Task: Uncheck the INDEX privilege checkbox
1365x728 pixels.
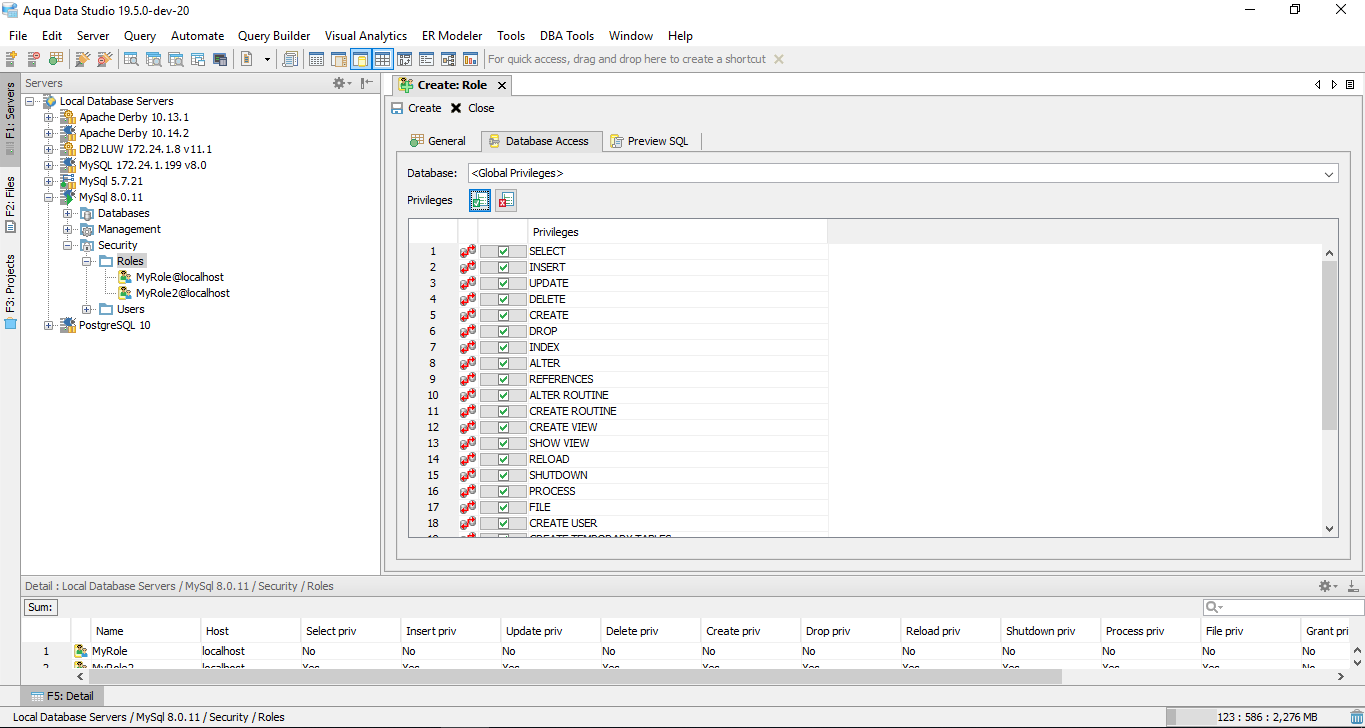Action: pos(504,347)
